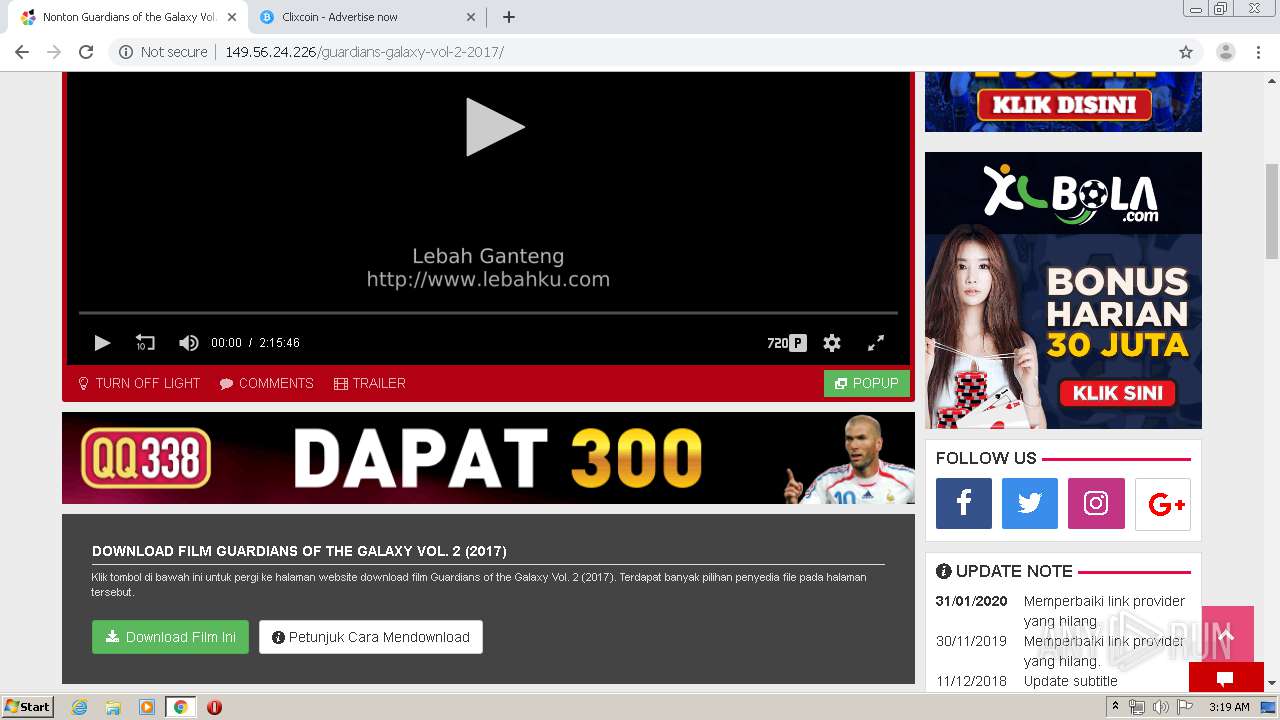
Task: Click the Not secure site info icon
Action: [x=126, y=52]
